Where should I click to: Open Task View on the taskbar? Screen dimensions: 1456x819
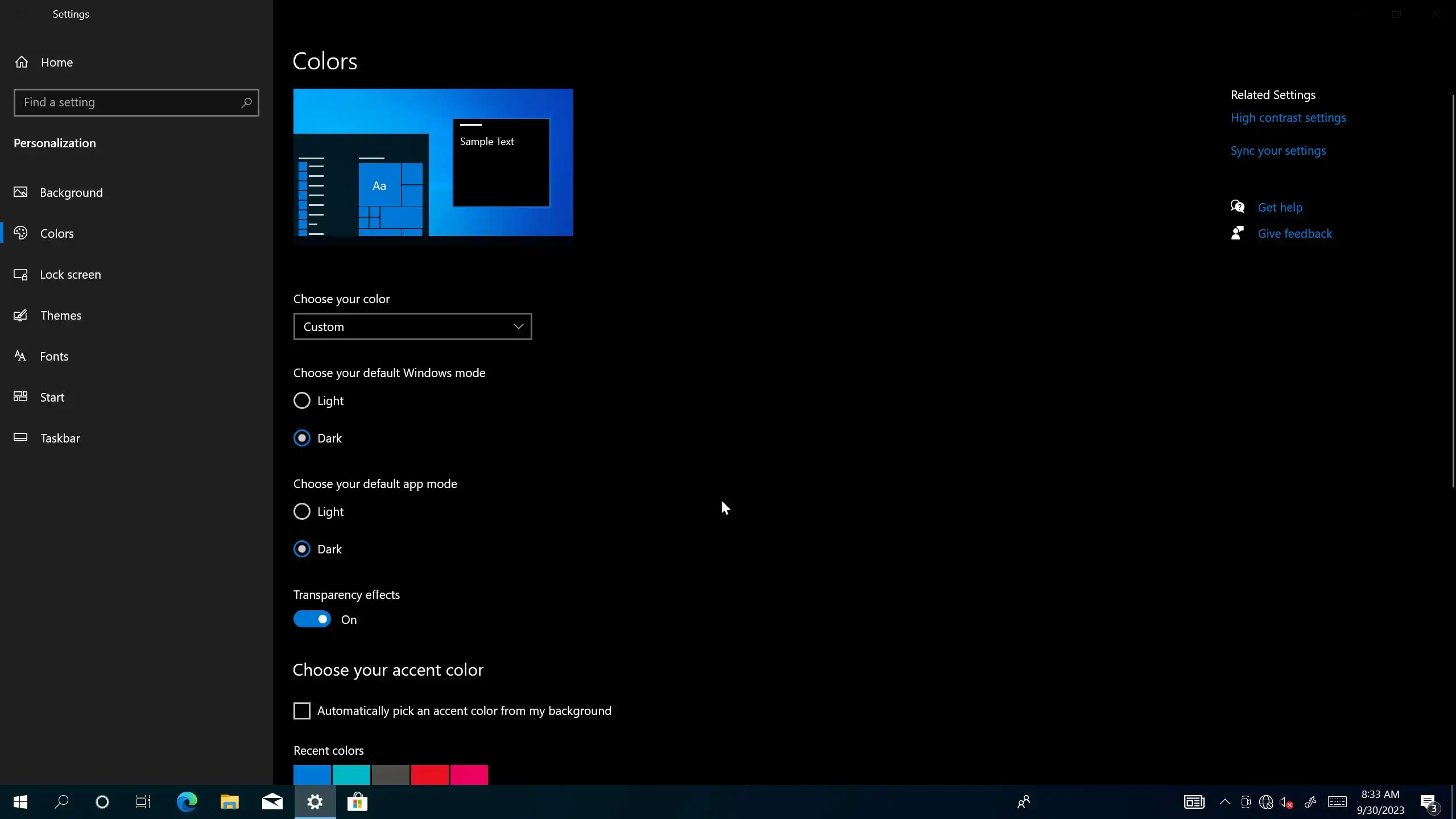pos(143,802)
